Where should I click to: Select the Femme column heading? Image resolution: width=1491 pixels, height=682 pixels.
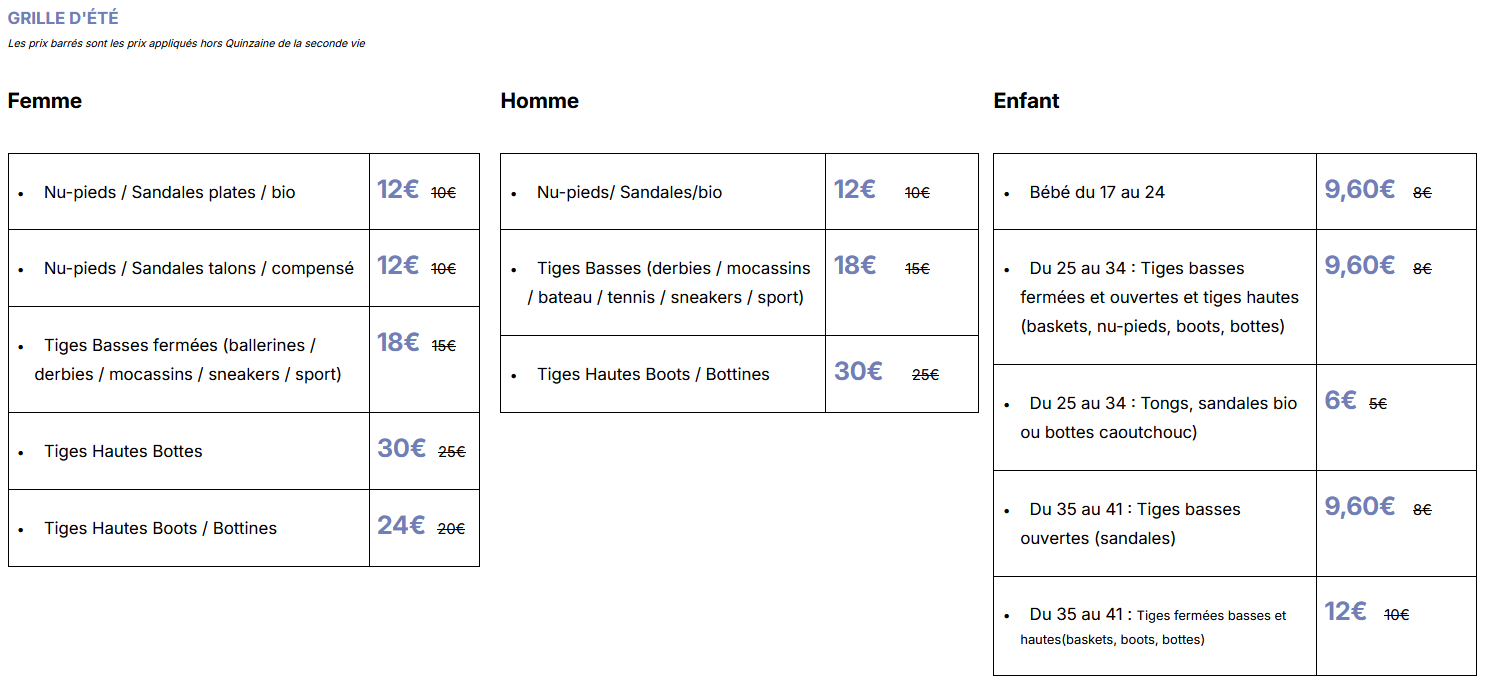pyautogui.click(x=45, y=101)
